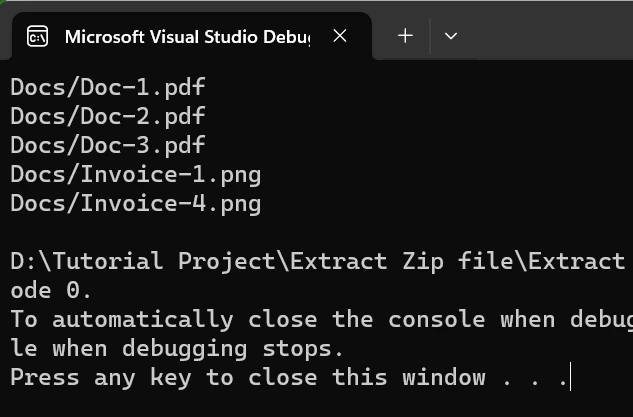Screen dimensions: 633x417
Task: Click the Docs/Invoice-4.png output line
Action: pyautogui.click(x=136, y=204)
